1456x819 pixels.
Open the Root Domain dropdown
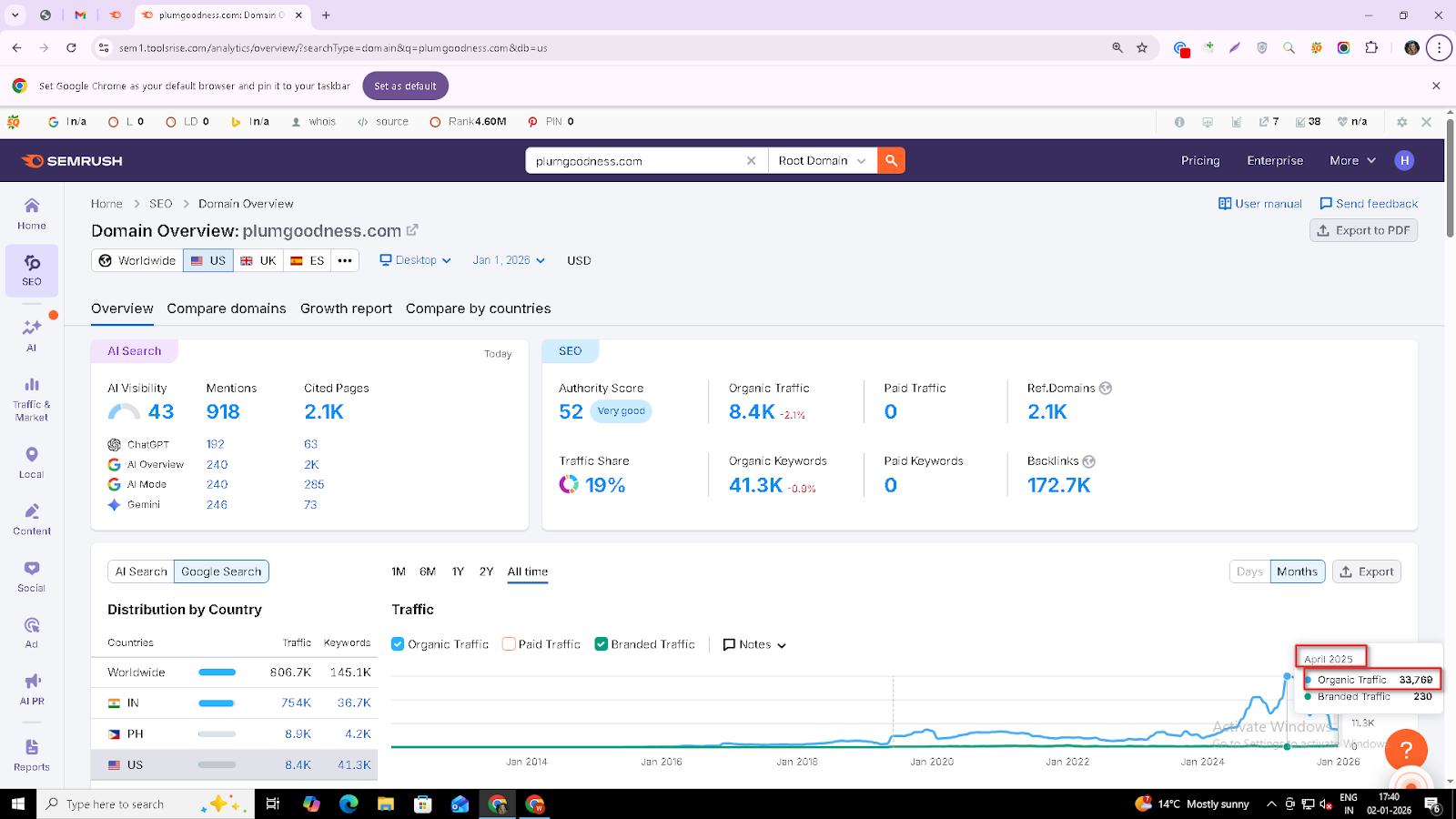pos(822,161)
